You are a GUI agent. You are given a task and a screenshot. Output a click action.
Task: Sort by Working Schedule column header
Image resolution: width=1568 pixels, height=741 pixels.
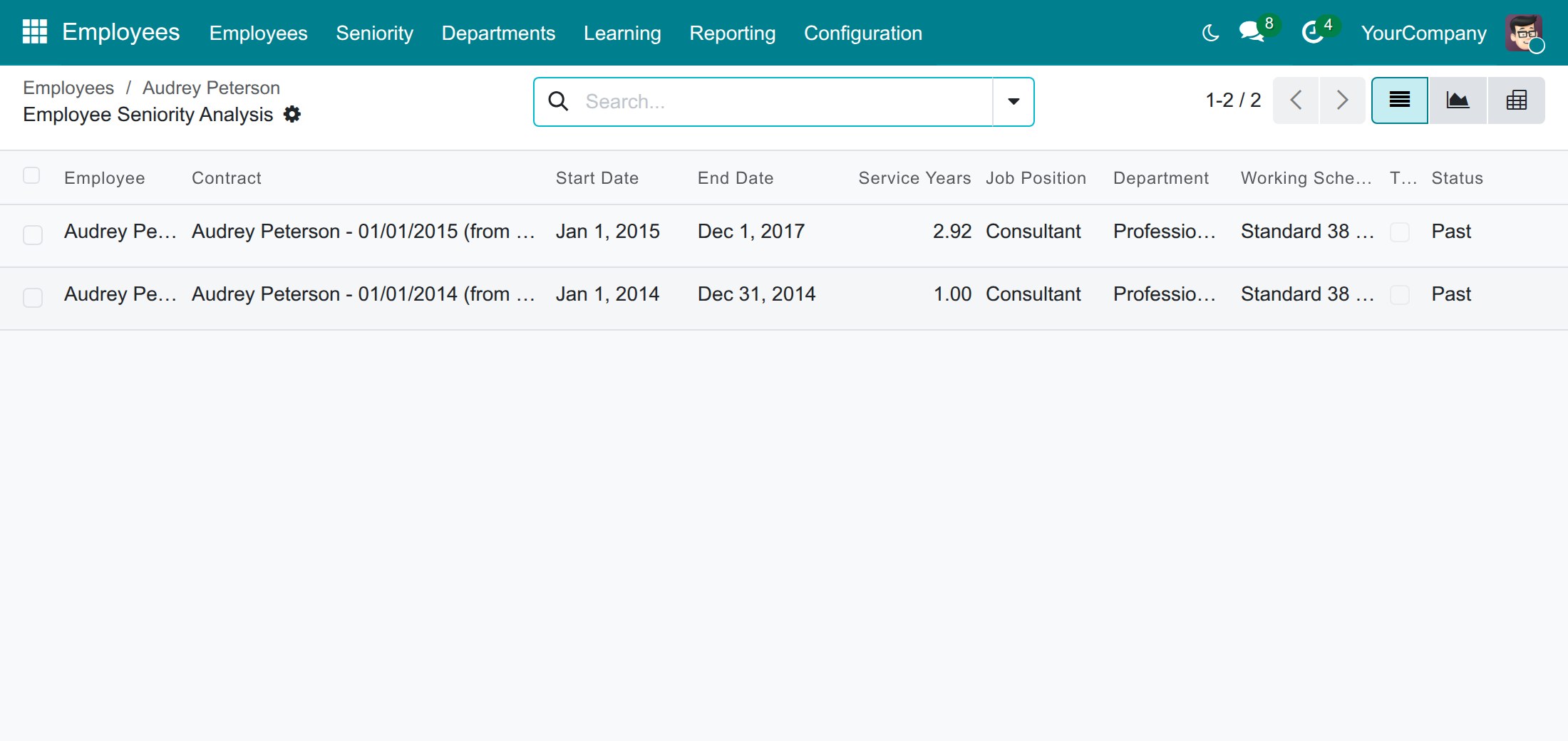(1306, 178)
